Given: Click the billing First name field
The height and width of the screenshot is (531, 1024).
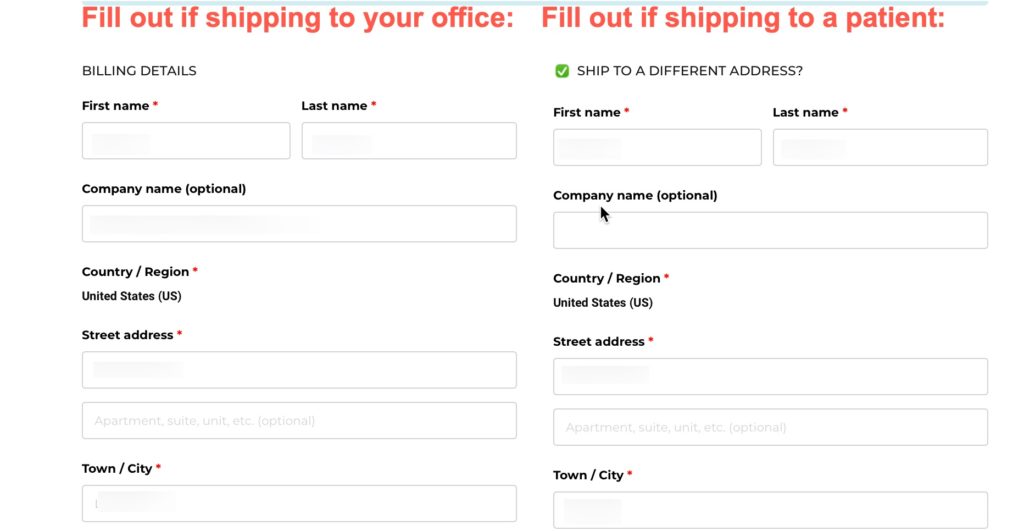Looking at the screenshot, I should pos(186,140).
